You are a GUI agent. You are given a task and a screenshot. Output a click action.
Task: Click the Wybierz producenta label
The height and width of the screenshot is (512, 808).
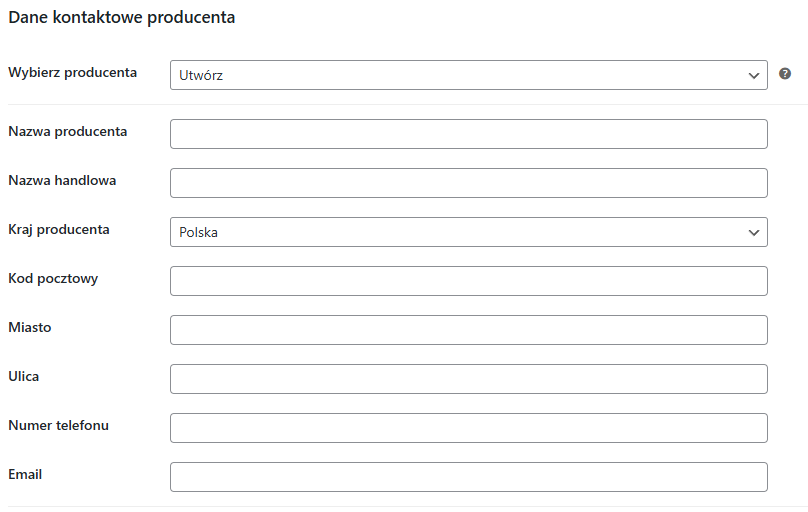point(73,73)
